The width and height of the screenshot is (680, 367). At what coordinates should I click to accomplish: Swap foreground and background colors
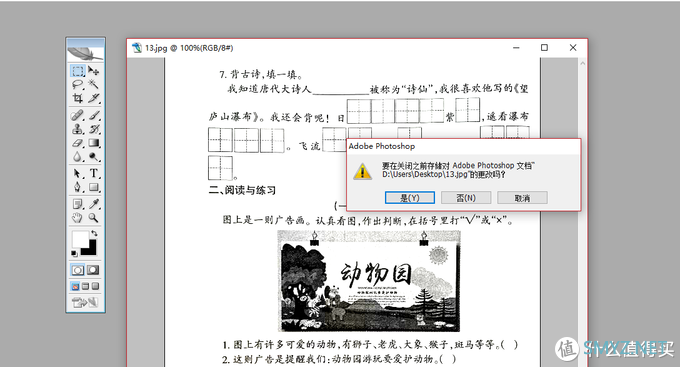[94, 233]
